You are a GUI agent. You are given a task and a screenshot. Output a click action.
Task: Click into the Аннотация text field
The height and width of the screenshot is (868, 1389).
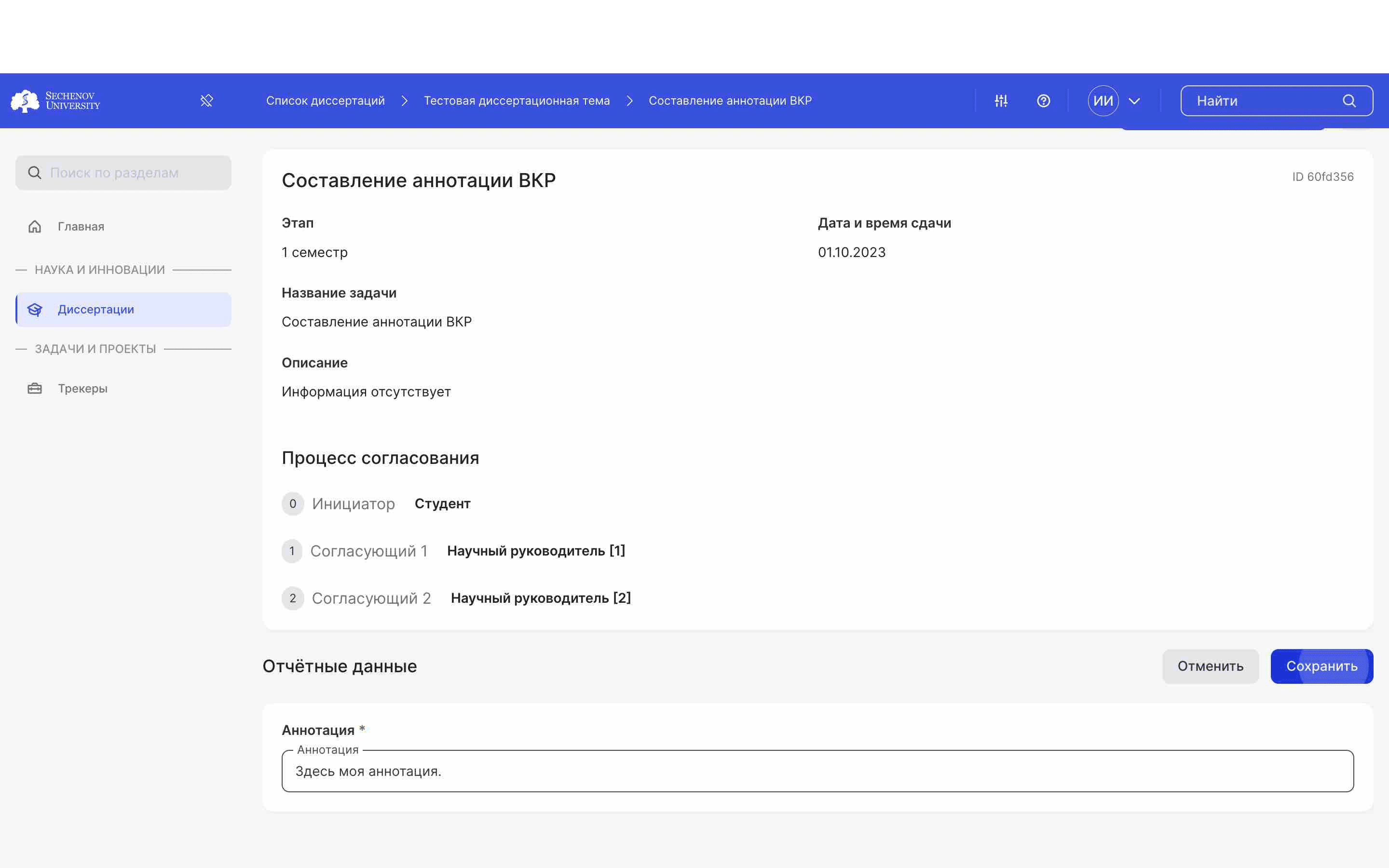(x=818, y=771)
